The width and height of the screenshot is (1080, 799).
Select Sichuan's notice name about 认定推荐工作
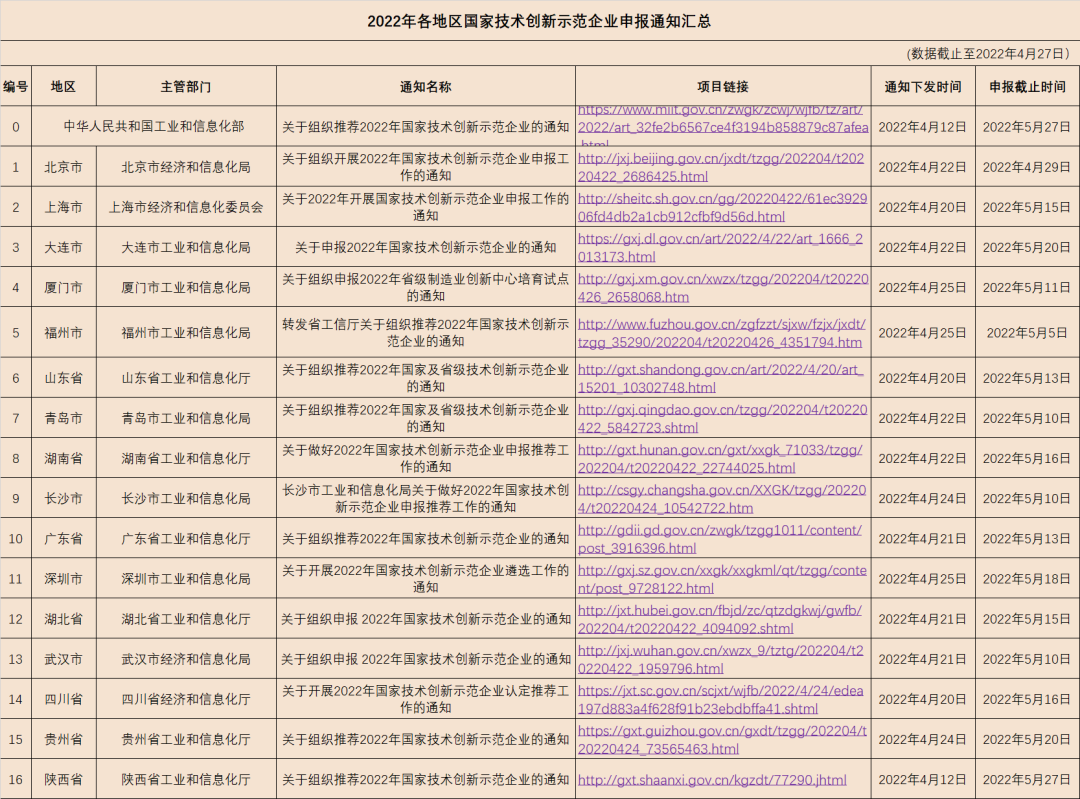pyautogui.click(x=426, y=698)
